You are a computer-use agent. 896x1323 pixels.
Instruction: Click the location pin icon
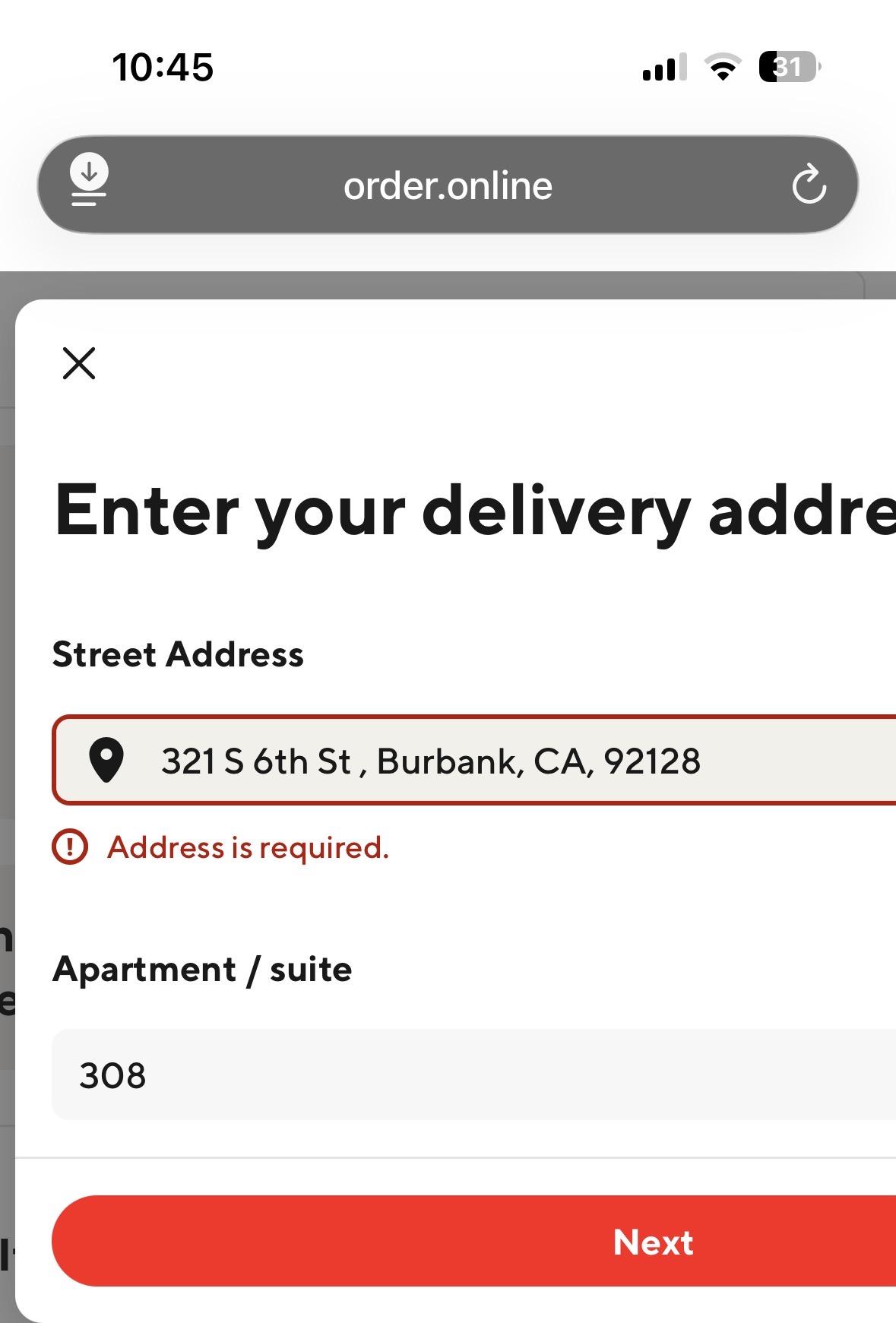click(x=106, y=760)
